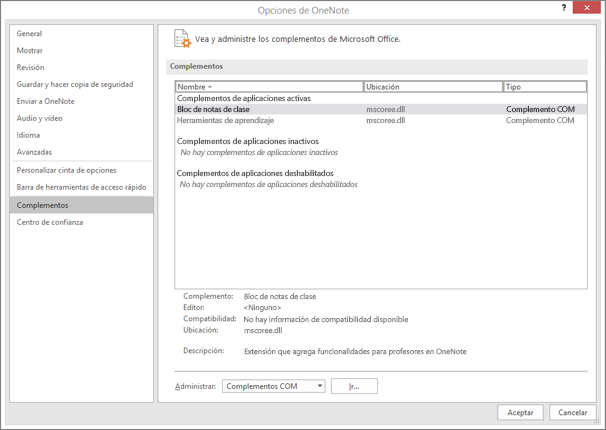
Task: Click the compatibility information text
Action: point(326,320)
